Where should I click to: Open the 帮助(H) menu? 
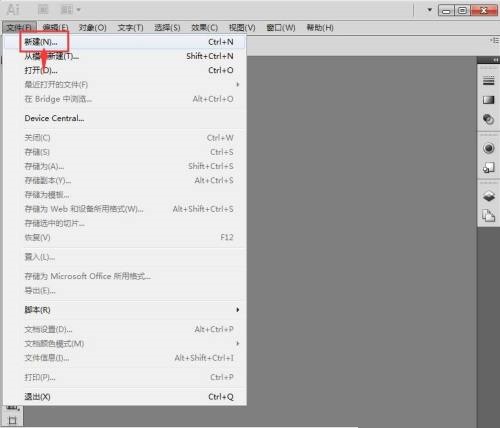[320, 27]
